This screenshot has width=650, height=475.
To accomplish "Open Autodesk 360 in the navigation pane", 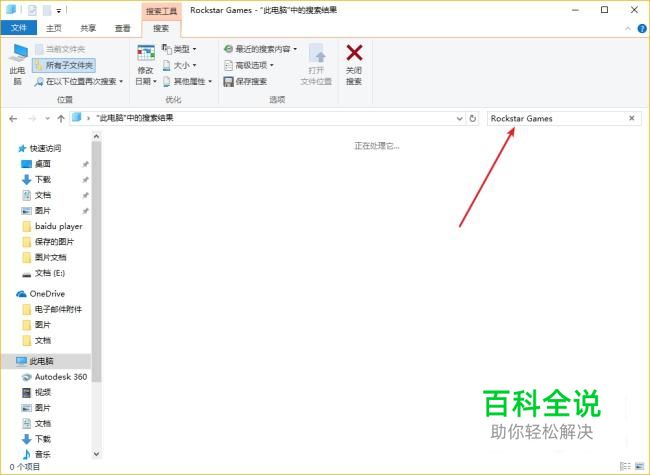I will point(55,377).
